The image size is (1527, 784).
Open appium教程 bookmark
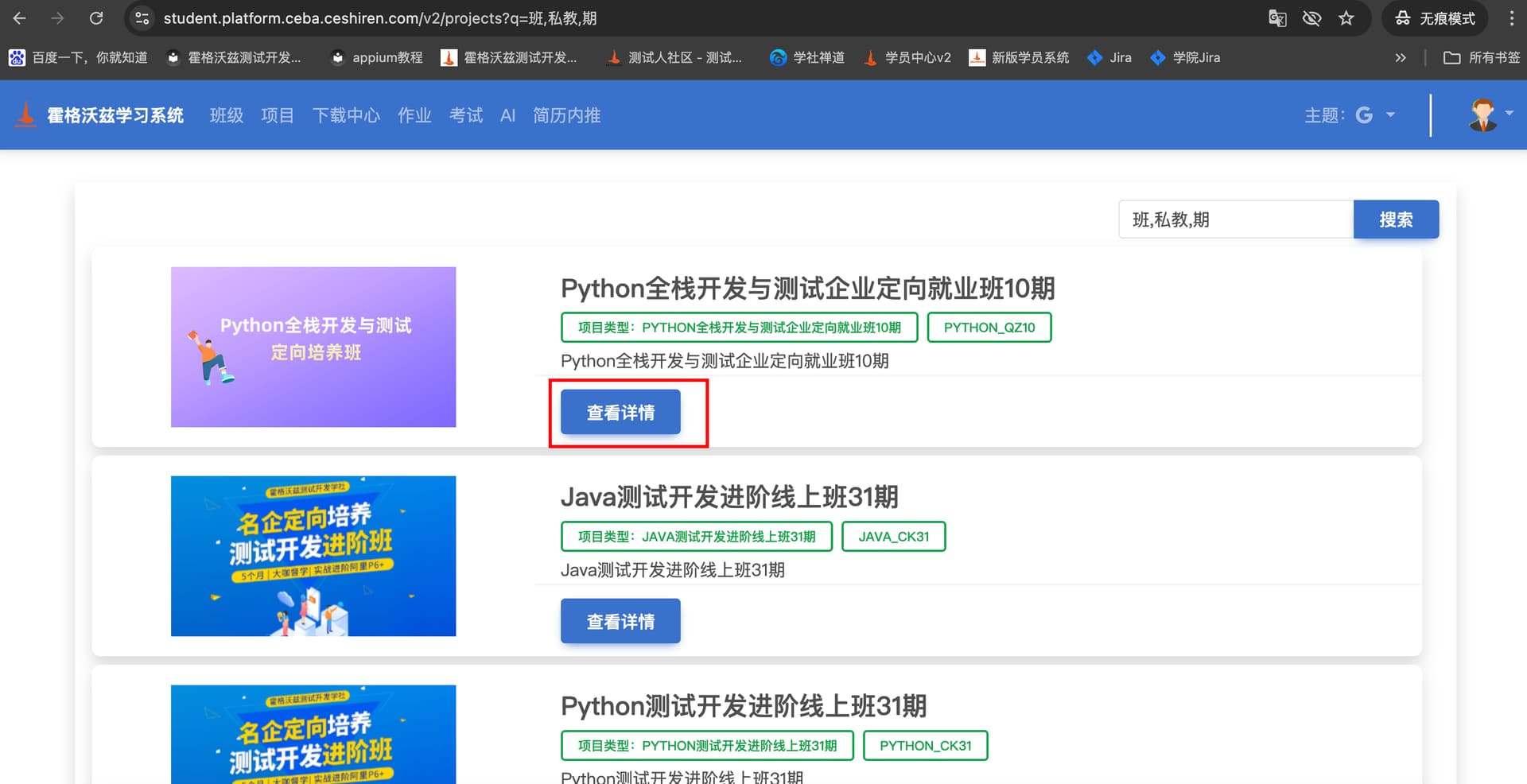376,57
